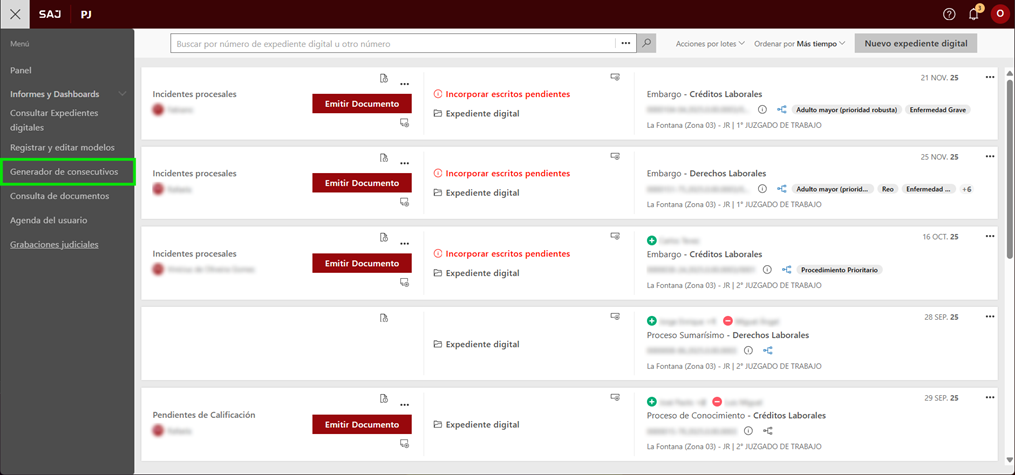Screen dimensions: 1015x475
Task: Open the three-dots menu for the 21 NOV. case
Action: click(x=989, y=77)
